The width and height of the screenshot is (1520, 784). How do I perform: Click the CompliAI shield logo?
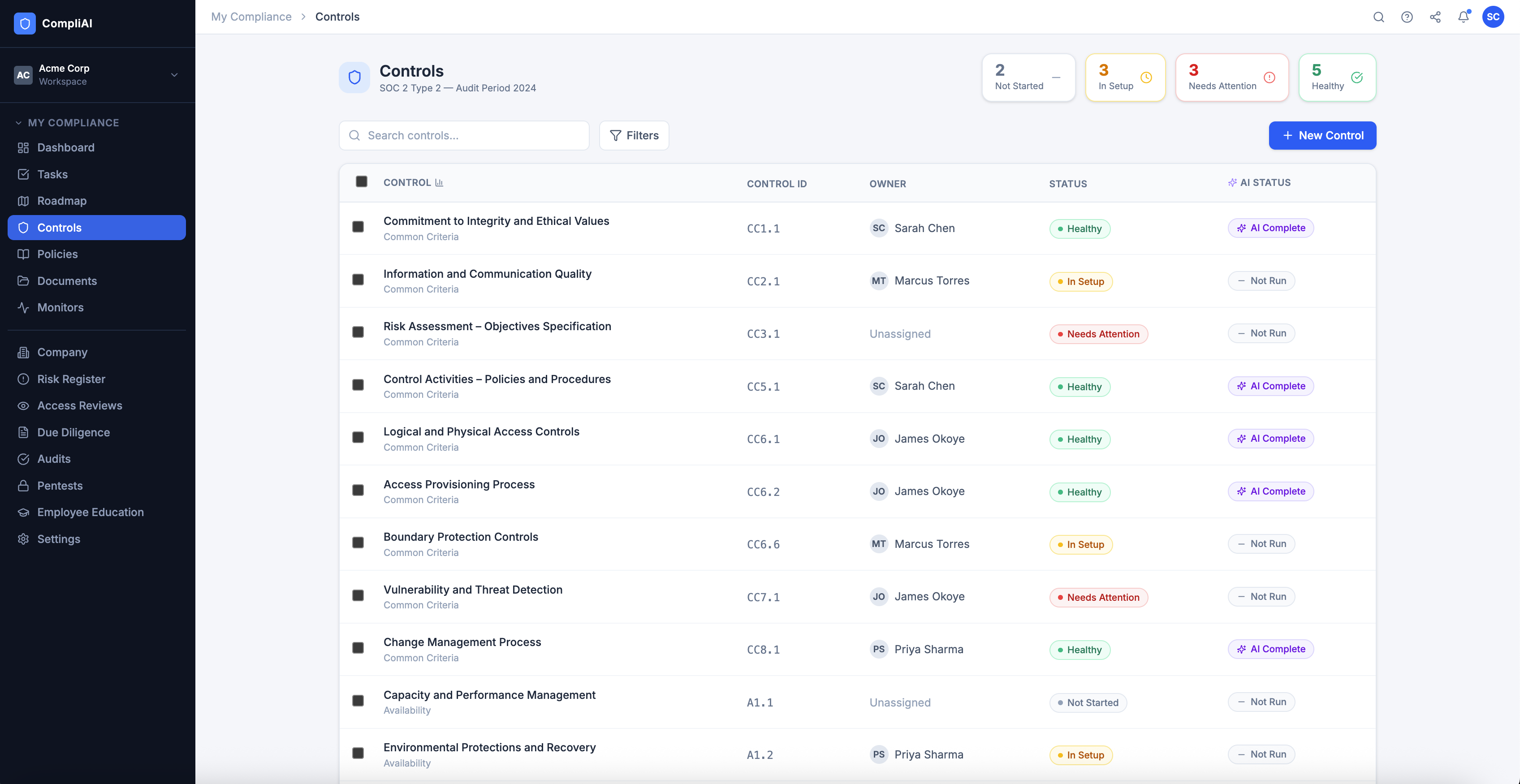coord(25,24)
